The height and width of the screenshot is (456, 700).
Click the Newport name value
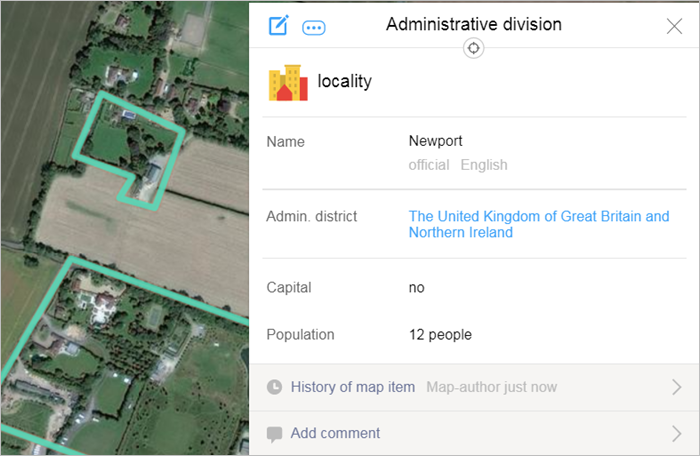(435, 141)
